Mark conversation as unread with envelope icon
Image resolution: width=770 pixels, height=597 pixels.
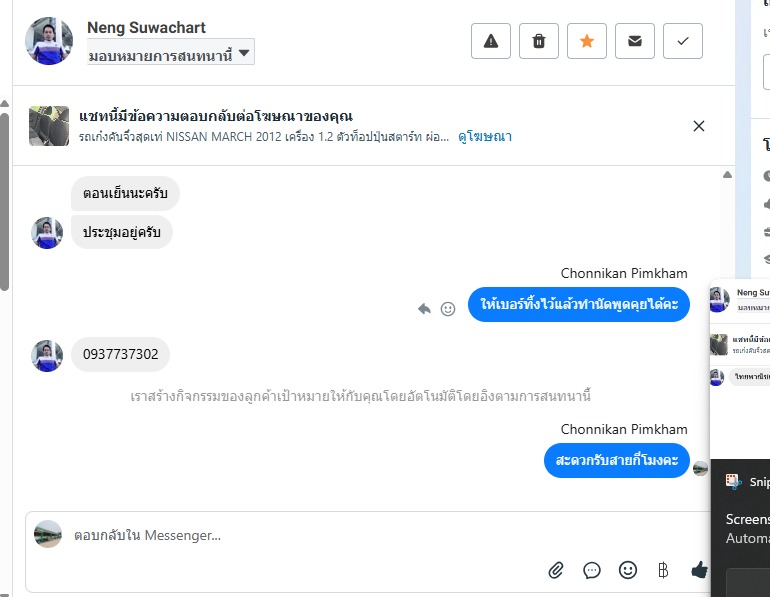tap(635, 41)
